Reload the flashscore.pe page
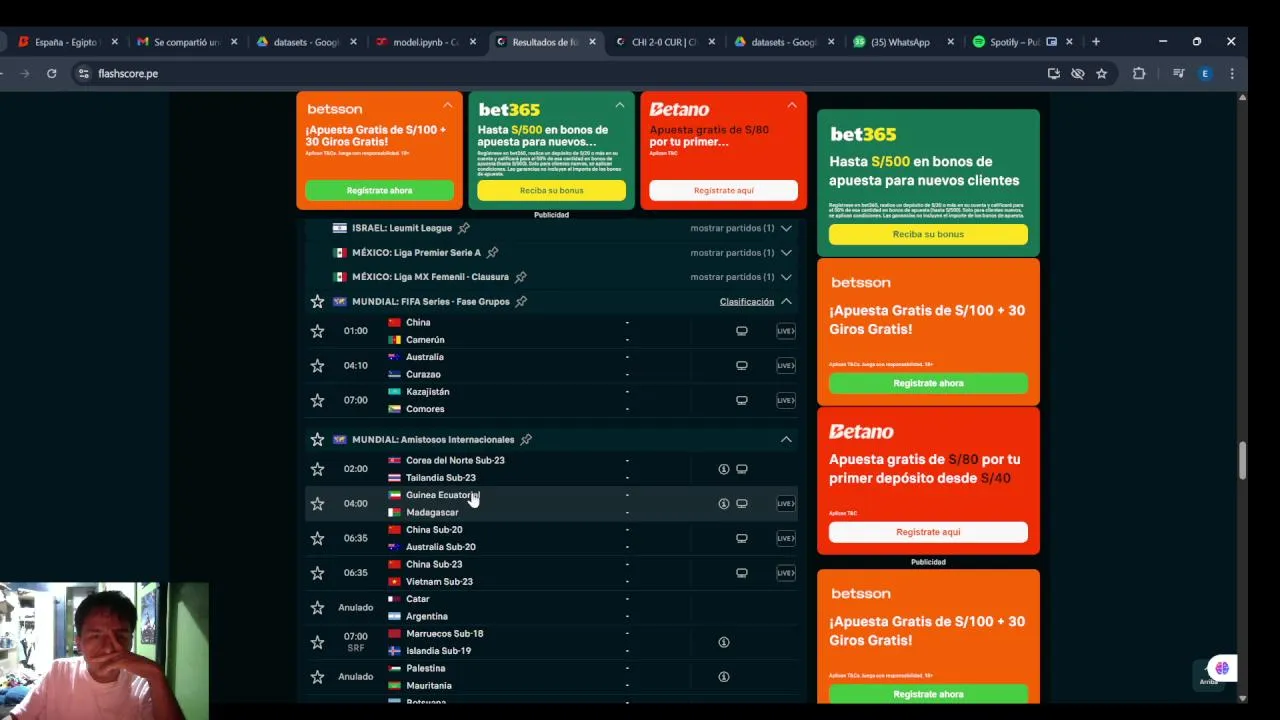This screenshot has width=1280, height=720. [52, 73]
